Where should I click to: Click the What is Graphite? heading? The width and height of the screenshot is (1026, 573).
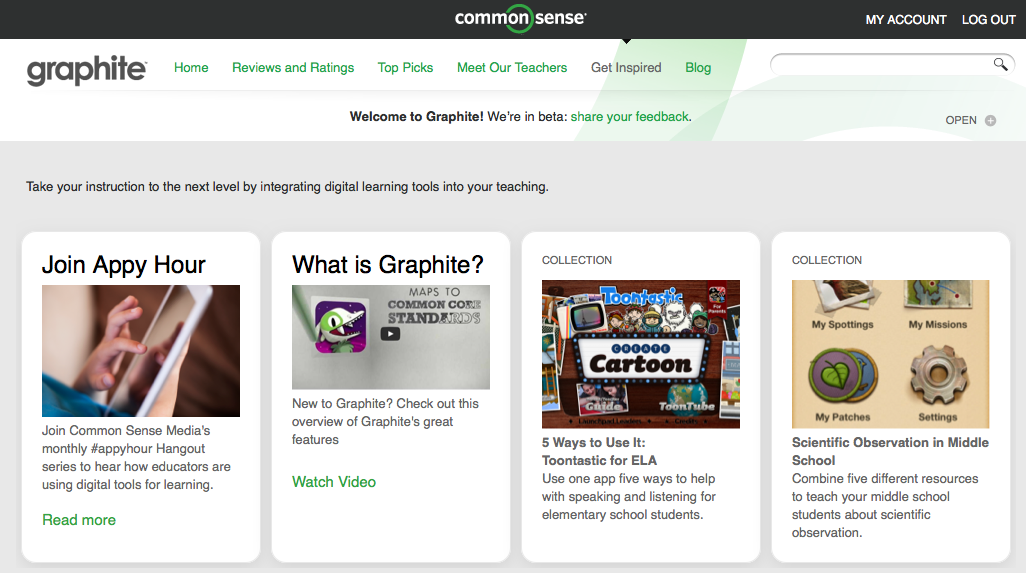(x=387, y=265)
